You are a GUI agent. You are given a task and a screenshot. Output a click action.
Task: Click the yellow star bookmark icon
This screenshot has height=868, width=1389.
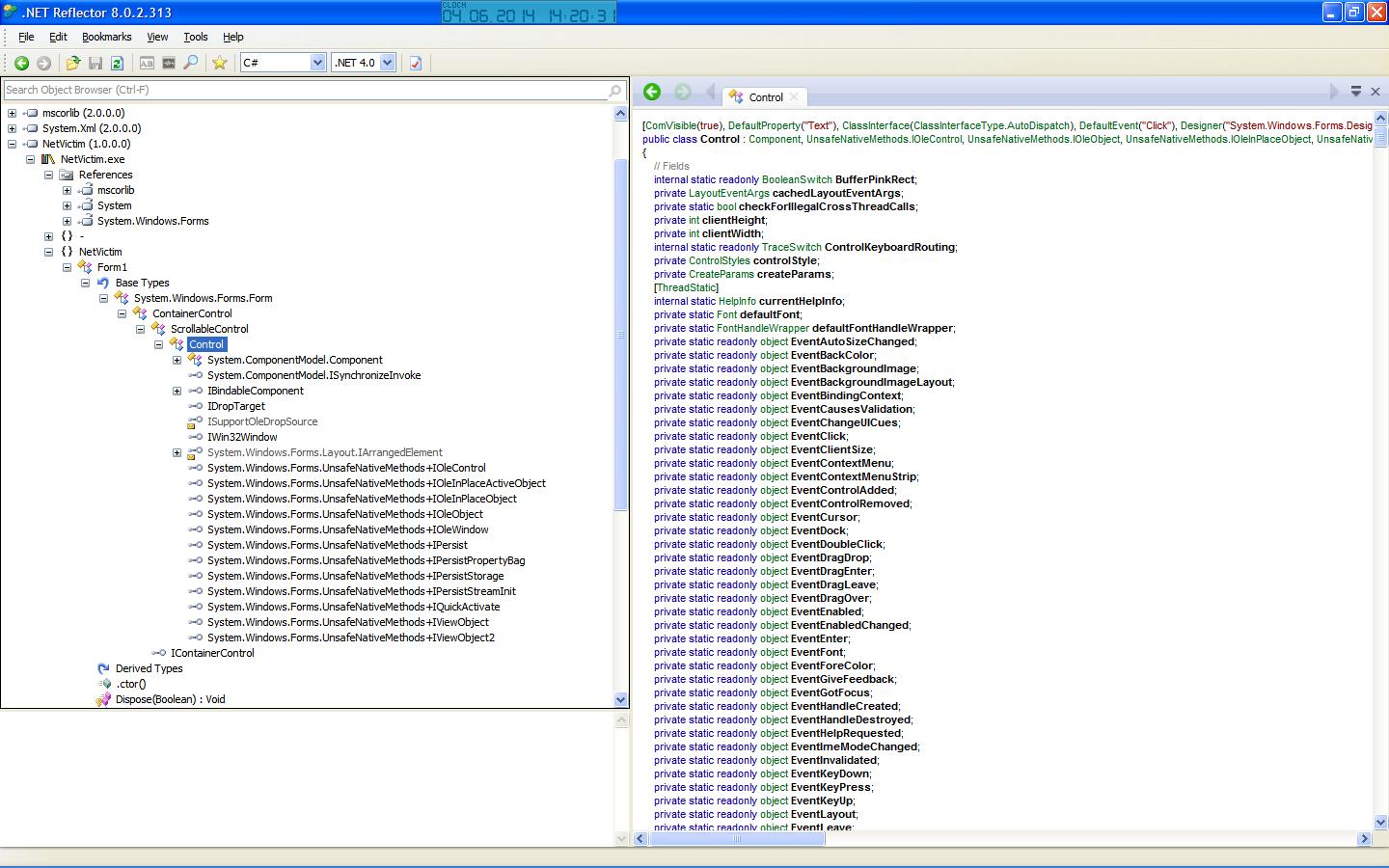coord(220,63)
